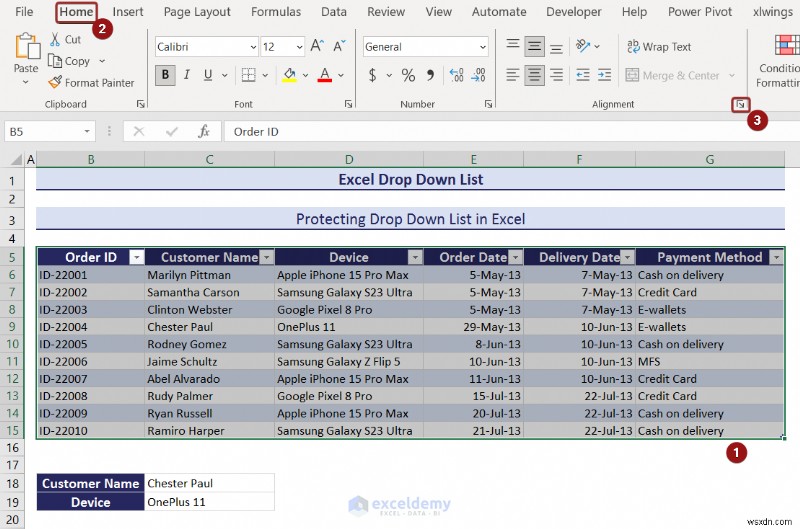Align text Right
The width and height of the screenshot is (800, 529).
point(556,75)
